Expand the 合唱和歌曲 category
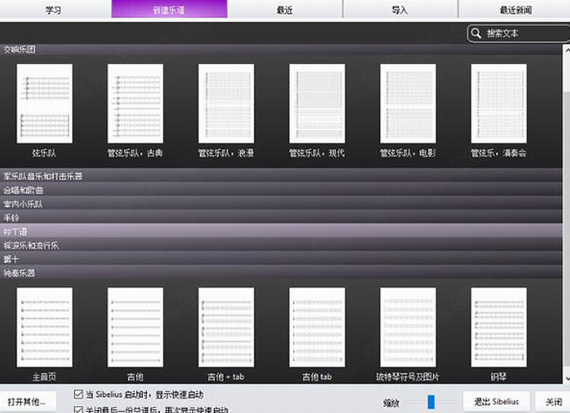The image size is (570, 413). click(281, 190)
